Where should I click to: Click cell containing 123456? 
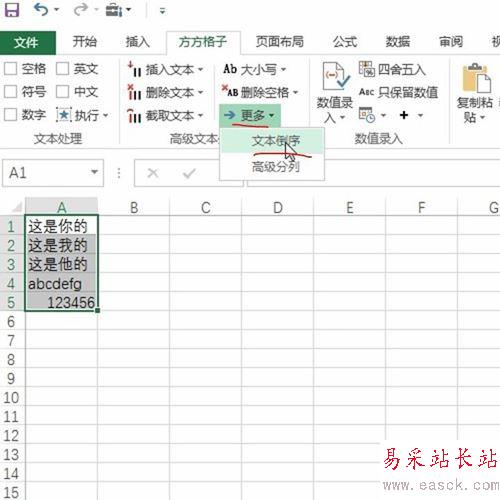(61, 302)
